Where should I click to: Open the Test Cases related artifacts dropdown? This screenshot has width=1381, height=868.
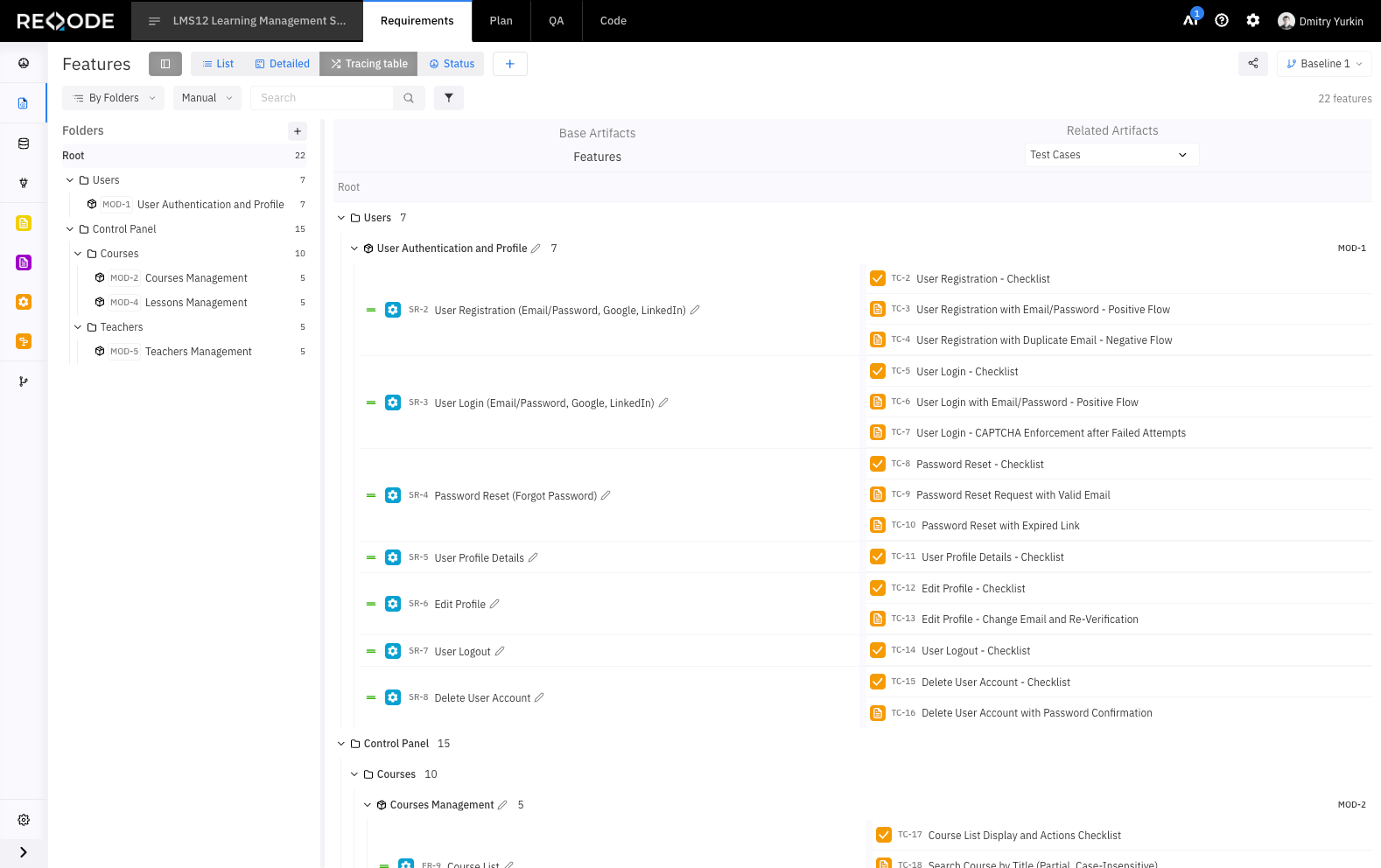(x=1111, y=155)
